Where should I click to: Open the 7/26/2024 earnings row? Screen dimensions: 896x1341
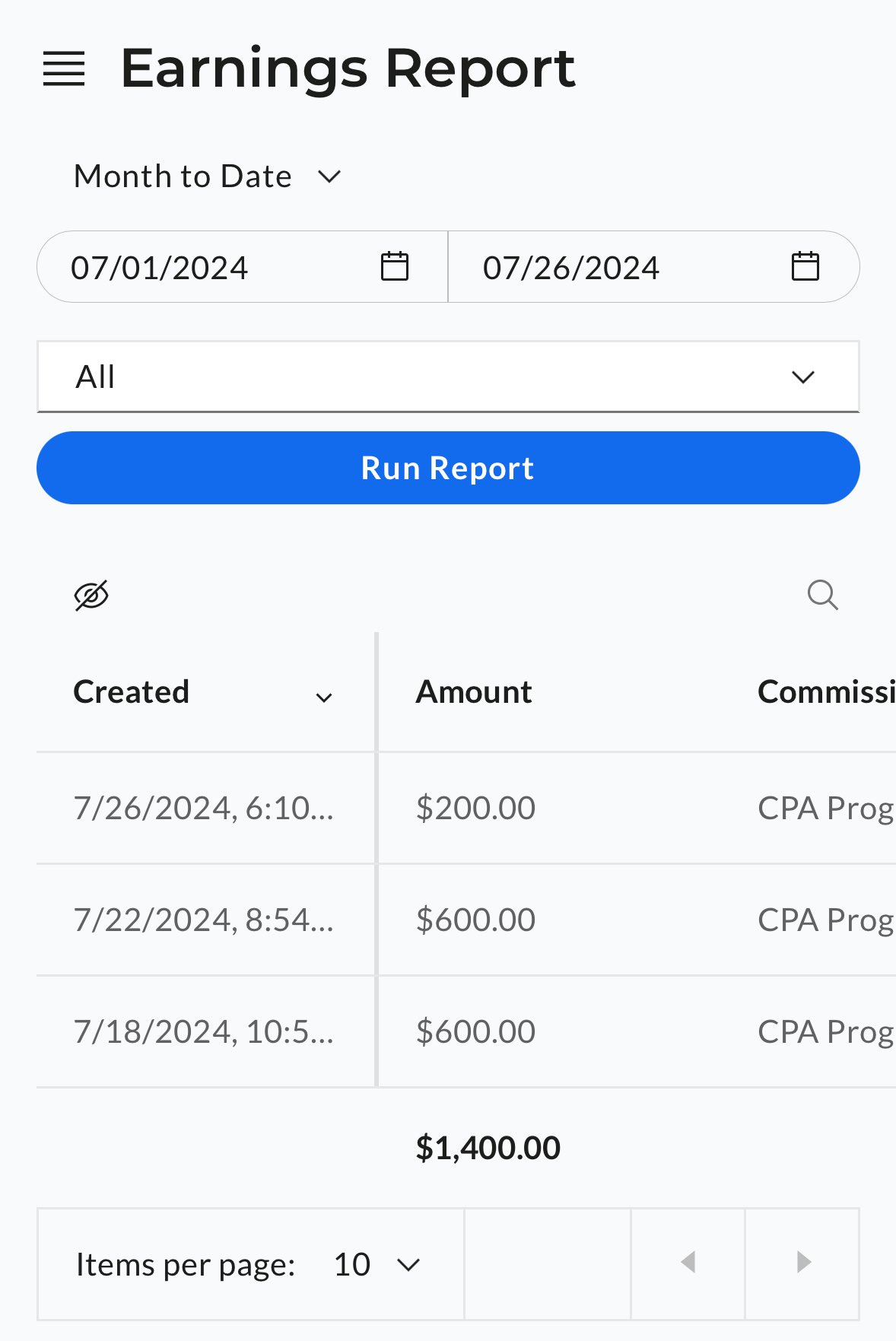tap(466, 808)
